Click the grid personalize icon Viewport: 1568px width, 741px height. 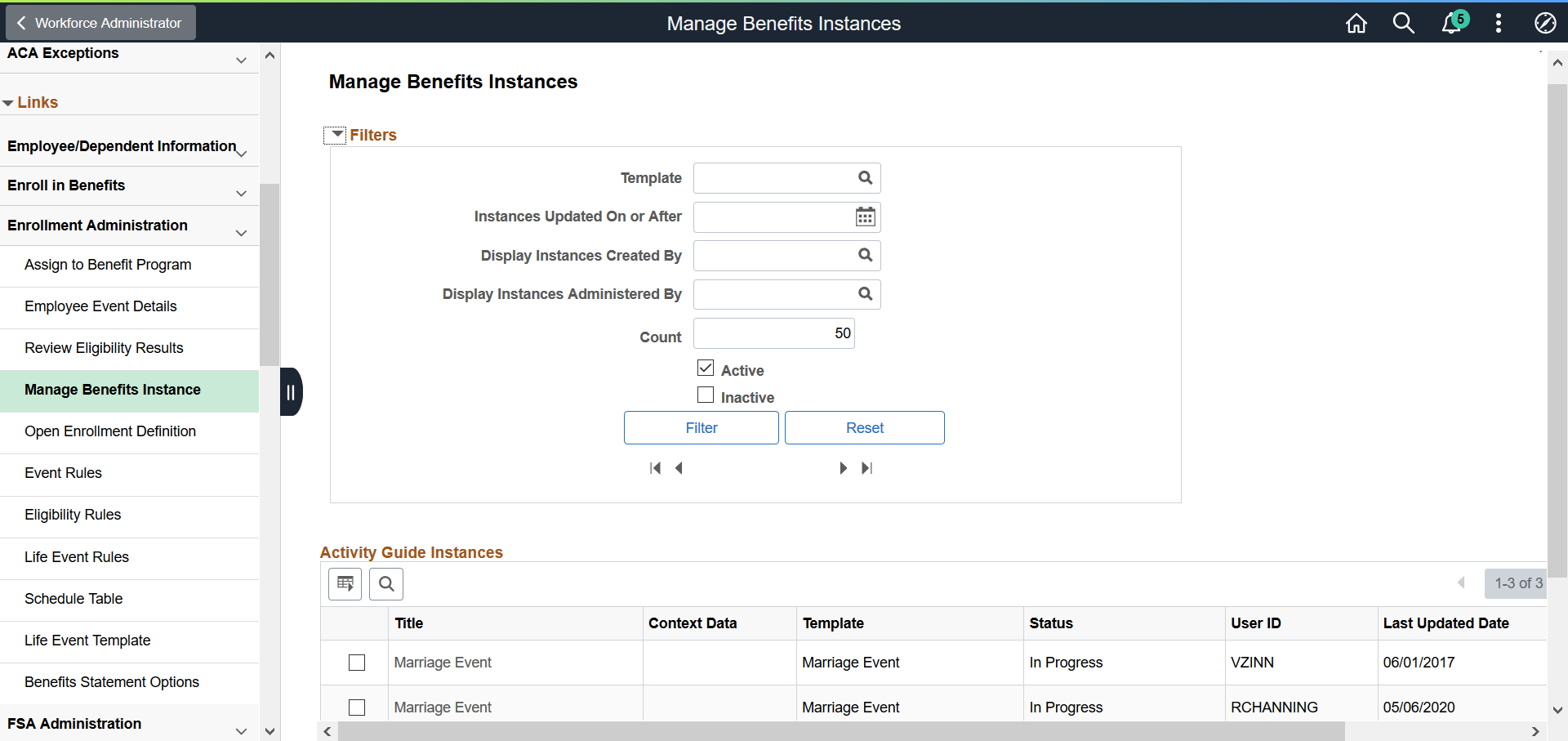pyautogui.click(x=345, y=584)
